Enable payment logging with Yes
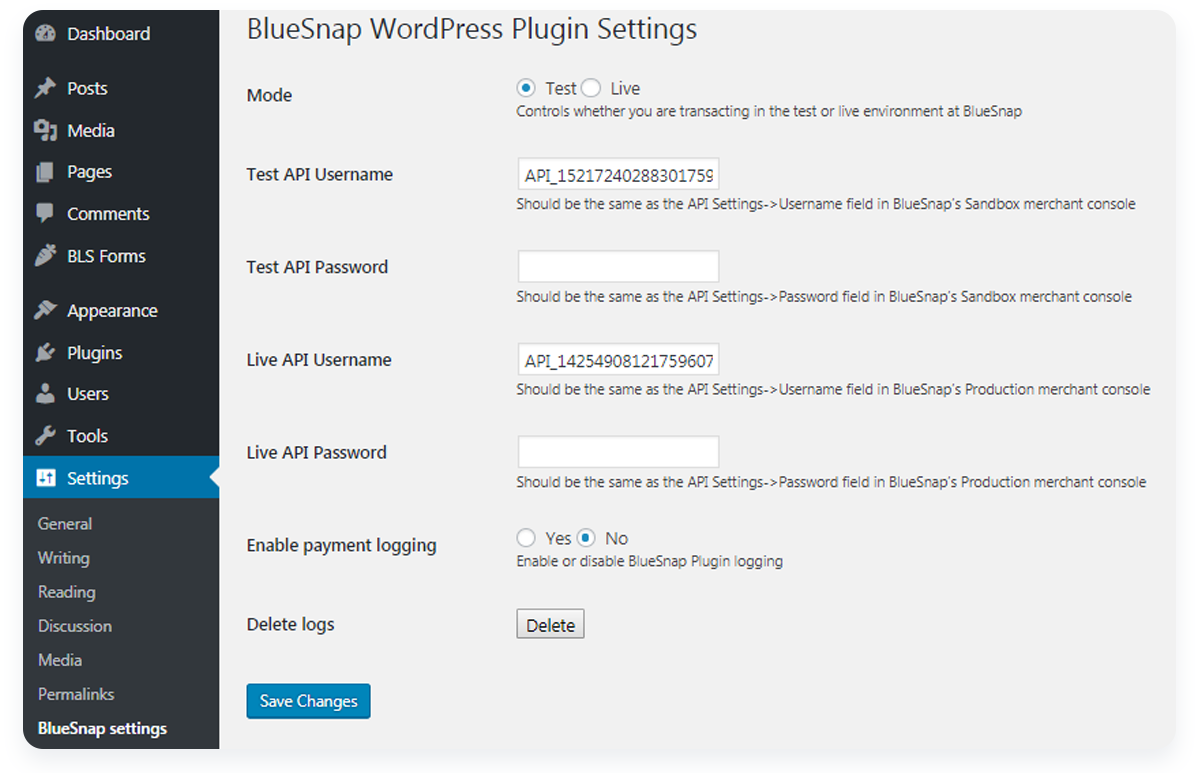The image size is (1200, 773). (526, 538)
